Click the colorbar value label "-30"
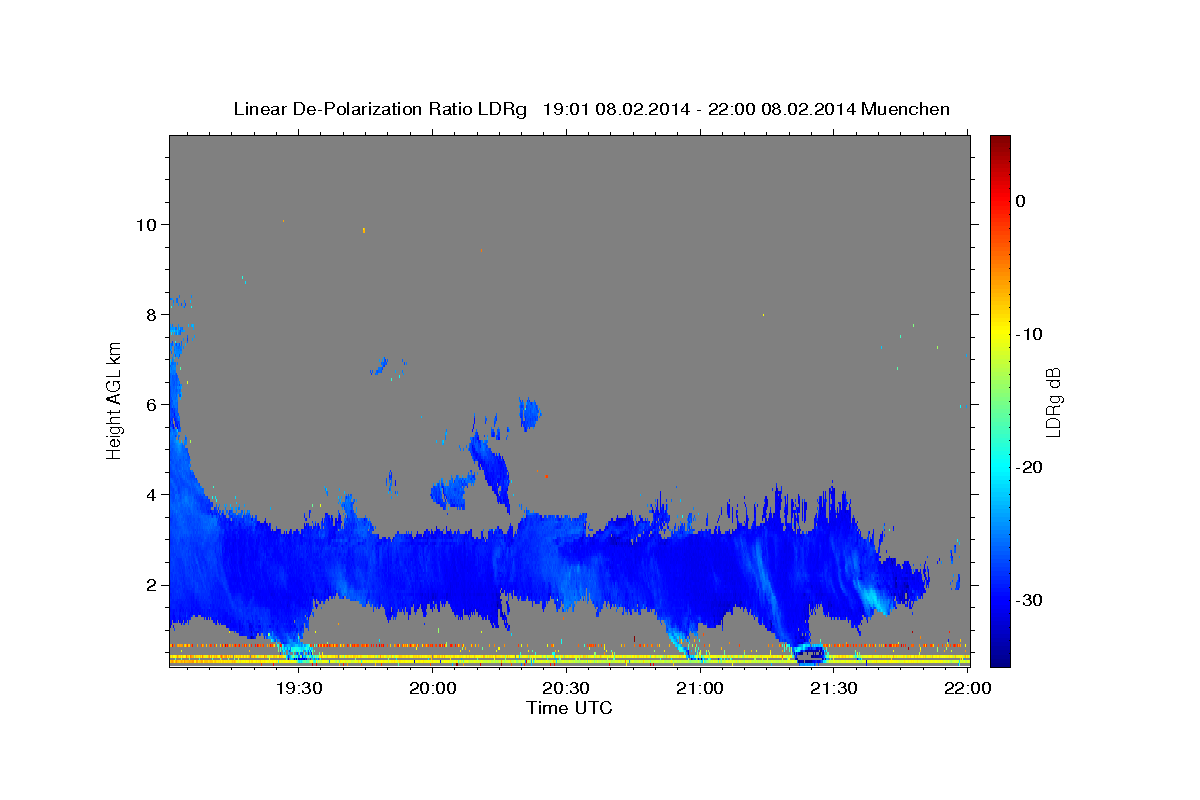Image resolution: width=1200 pixels, height=800 pixels. click(1029, 600)
